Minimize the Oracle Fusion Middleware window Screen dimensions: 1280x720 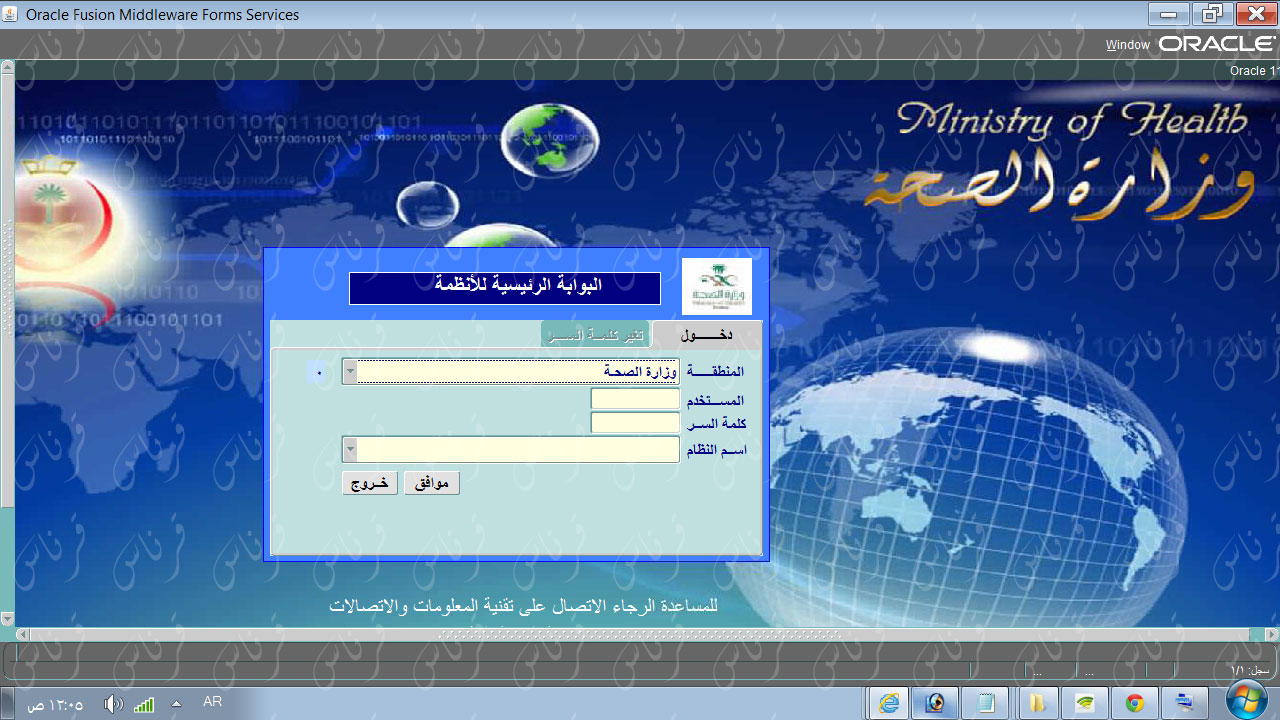1169,14
